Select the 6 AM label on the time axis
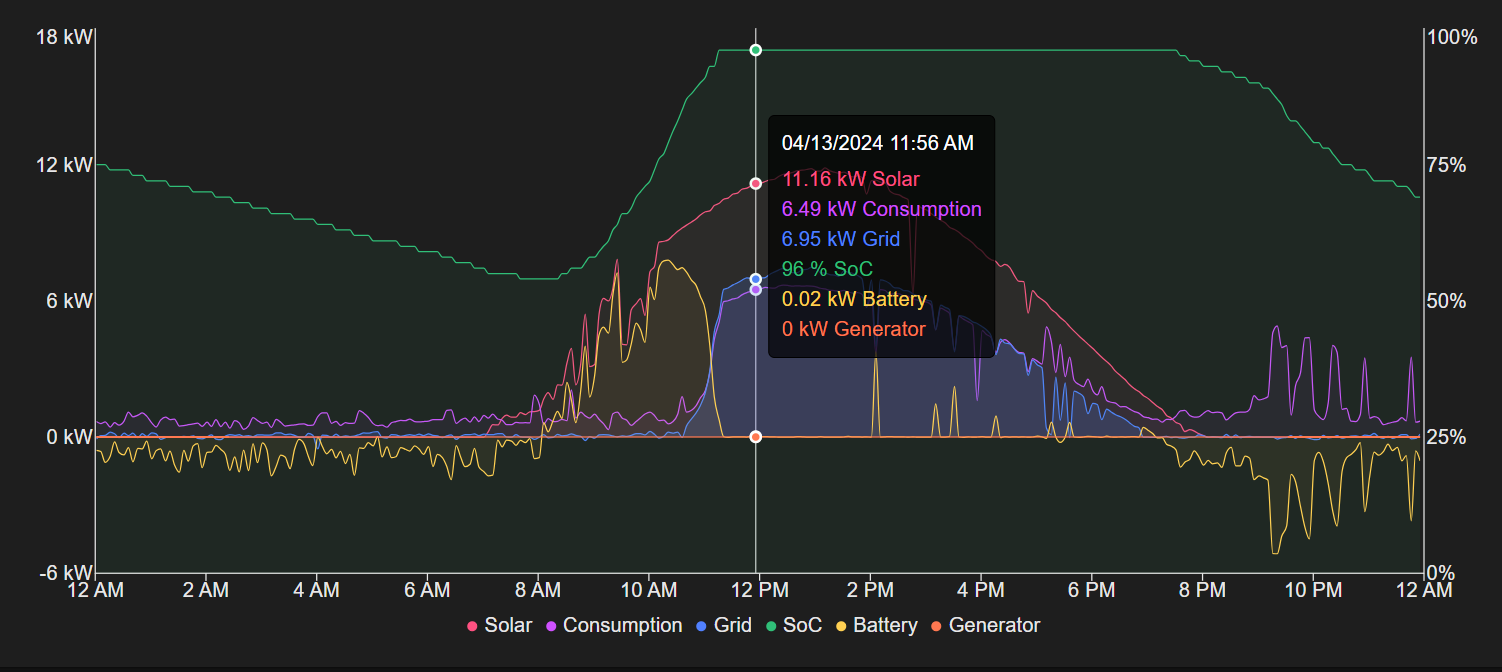The height and width of the screenshot is (672, 1502). coord(427,590)
